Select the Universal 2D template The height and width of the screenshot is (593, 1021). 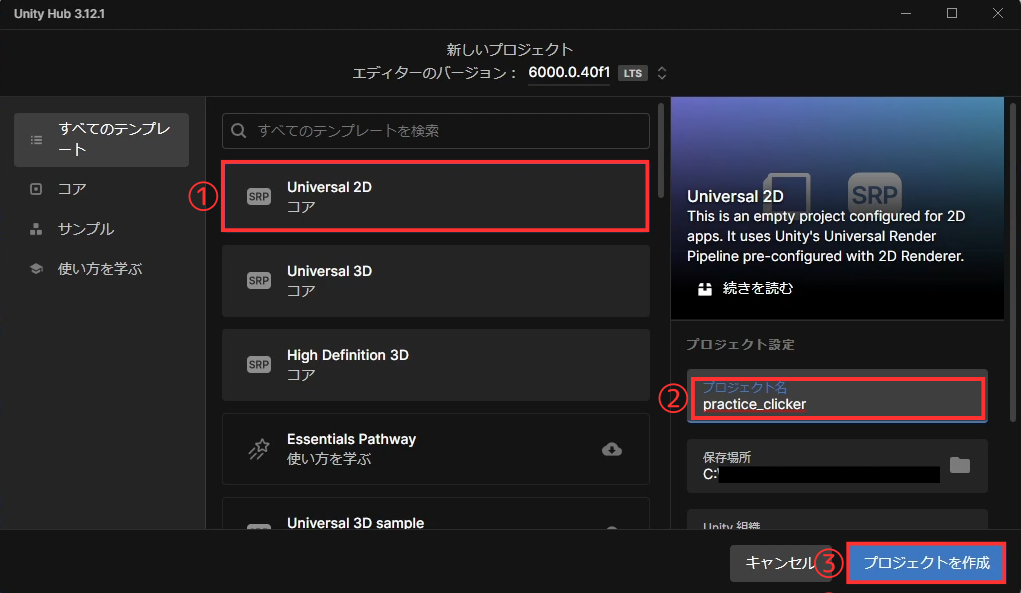(436, 197)
